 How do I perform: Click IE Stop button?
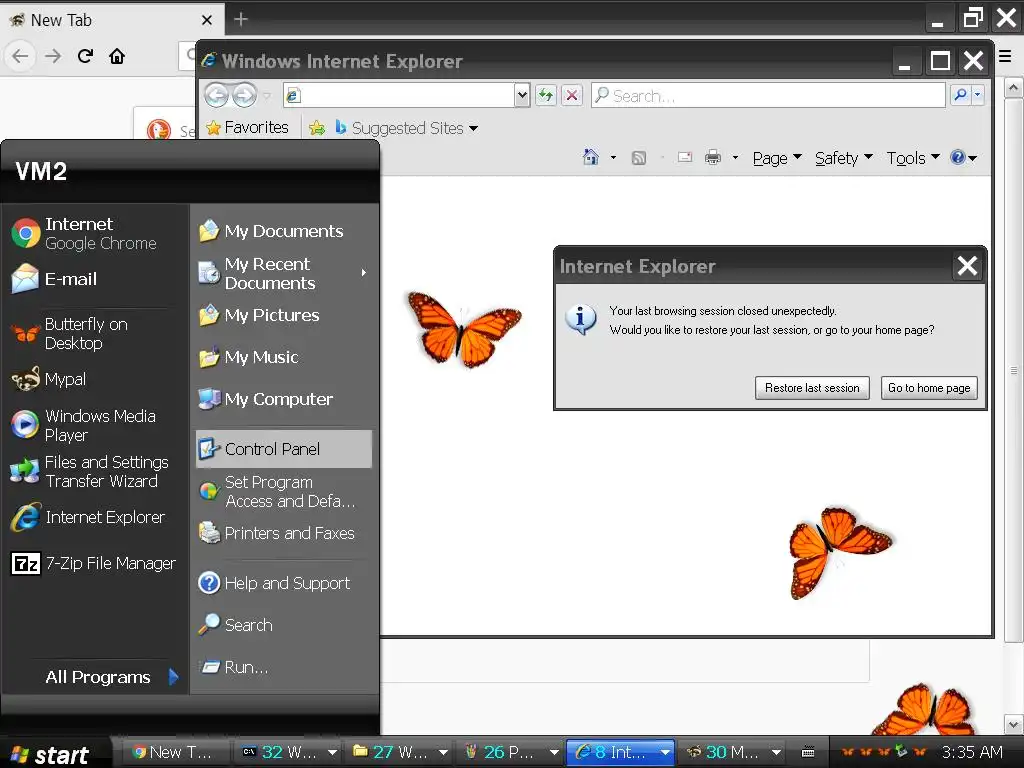571,95
